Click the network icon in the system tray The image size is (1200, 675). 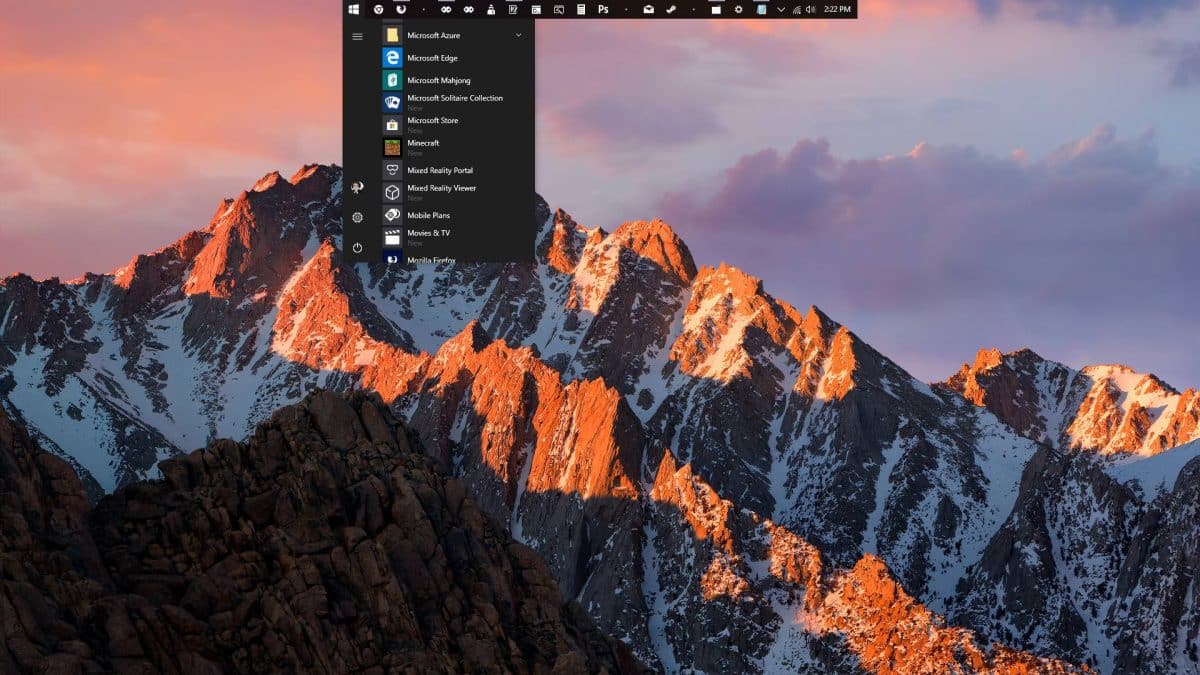799,9
